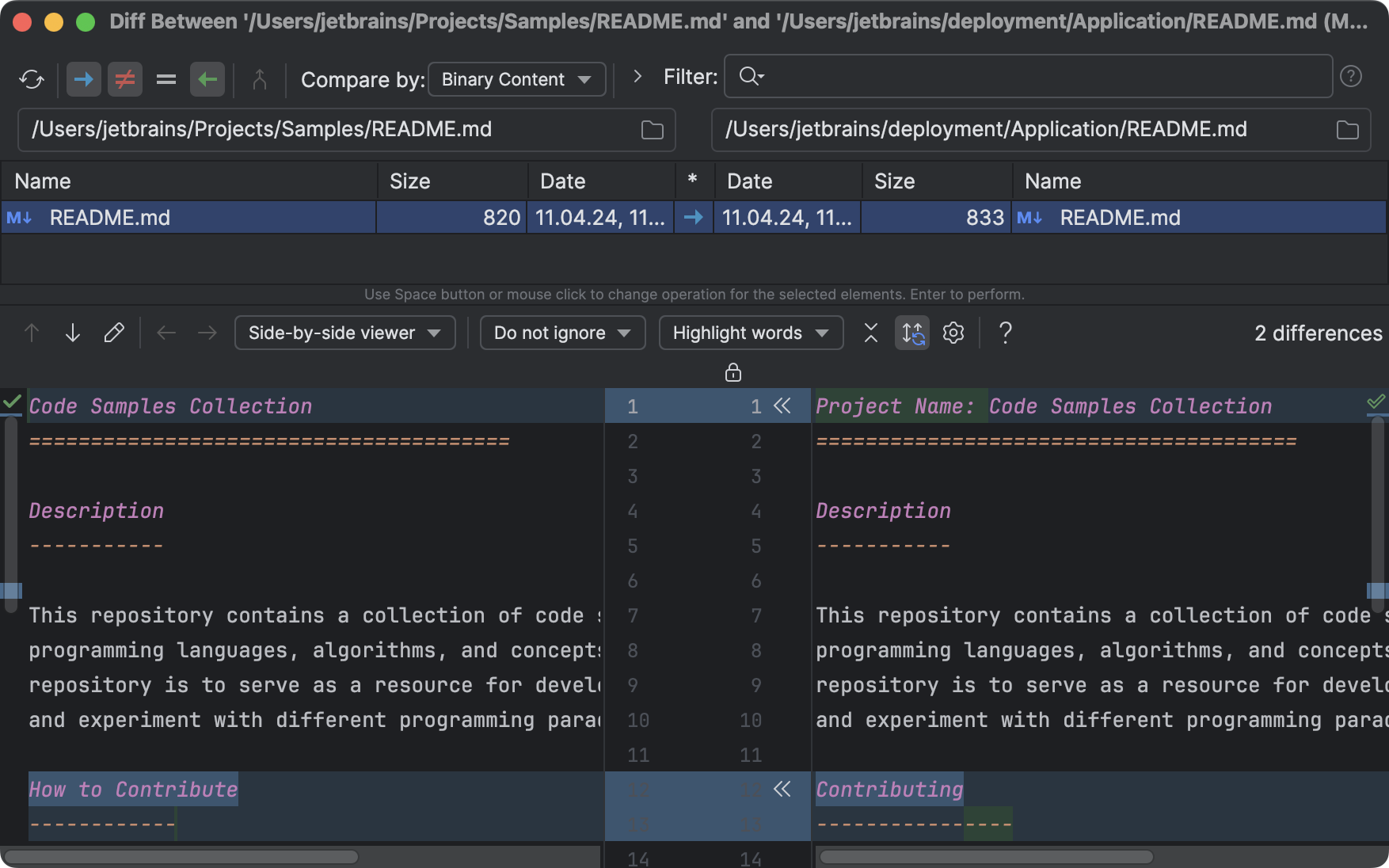Screen dimensions: 1389x868
Task: Collapse unchanged fragments with the collapse icon
Action: pos(870,333)
